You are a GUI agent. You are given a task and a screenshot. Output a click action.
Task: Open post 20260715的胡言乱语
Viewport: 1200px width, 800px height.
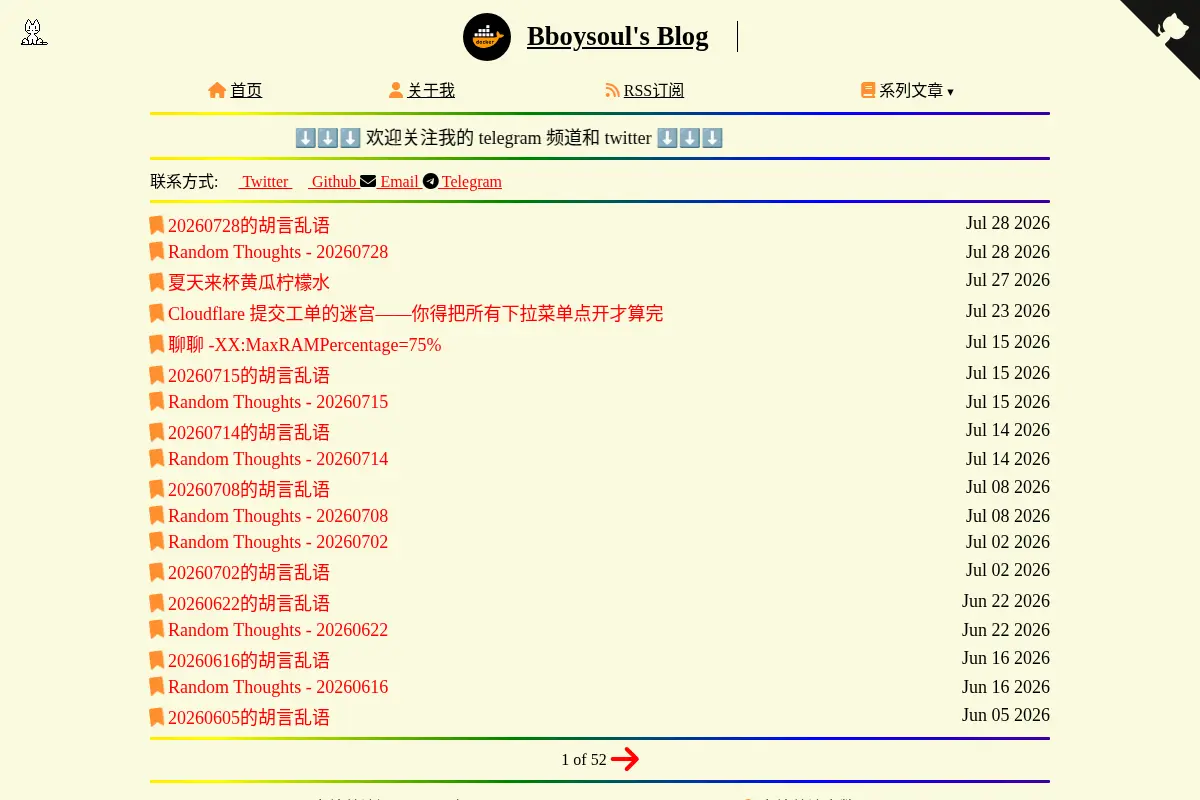coord(249,375)
